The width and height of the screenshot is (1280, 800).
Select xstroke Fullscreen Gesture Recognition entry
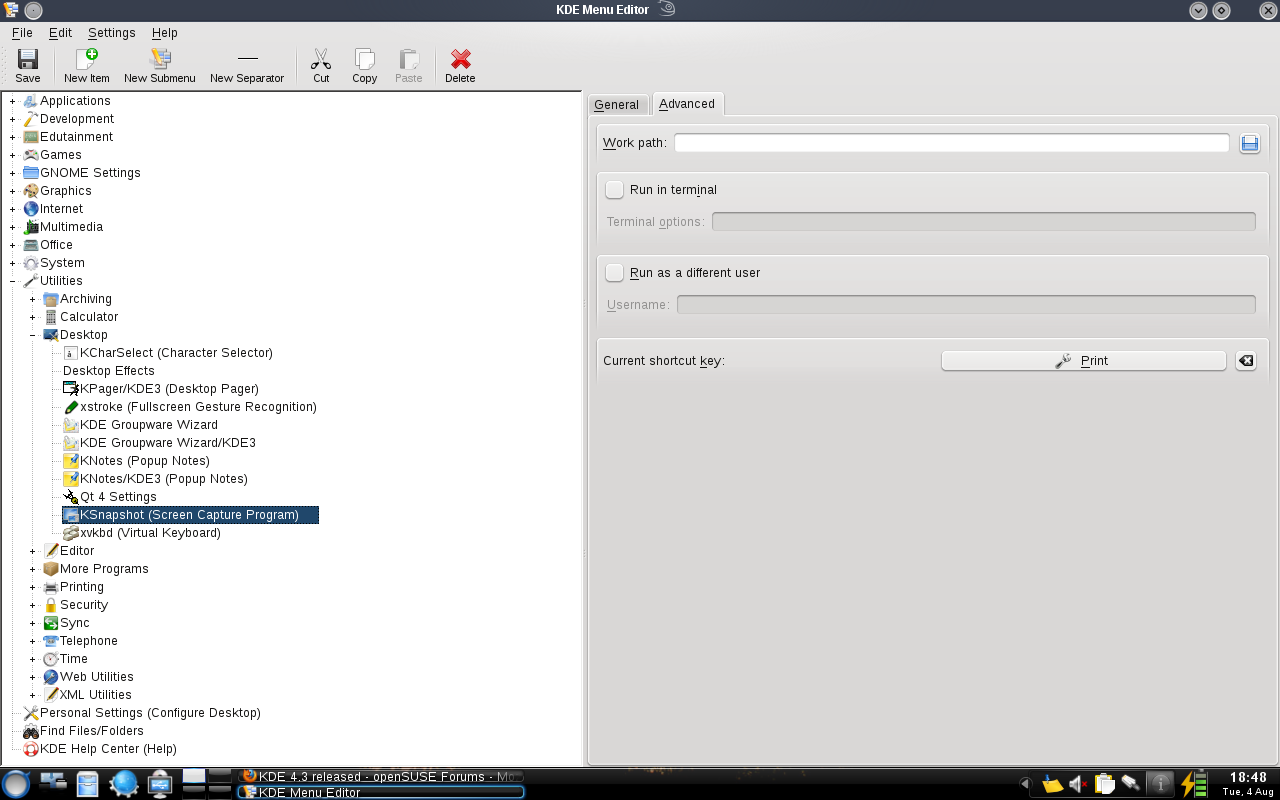tap(190, 407)
